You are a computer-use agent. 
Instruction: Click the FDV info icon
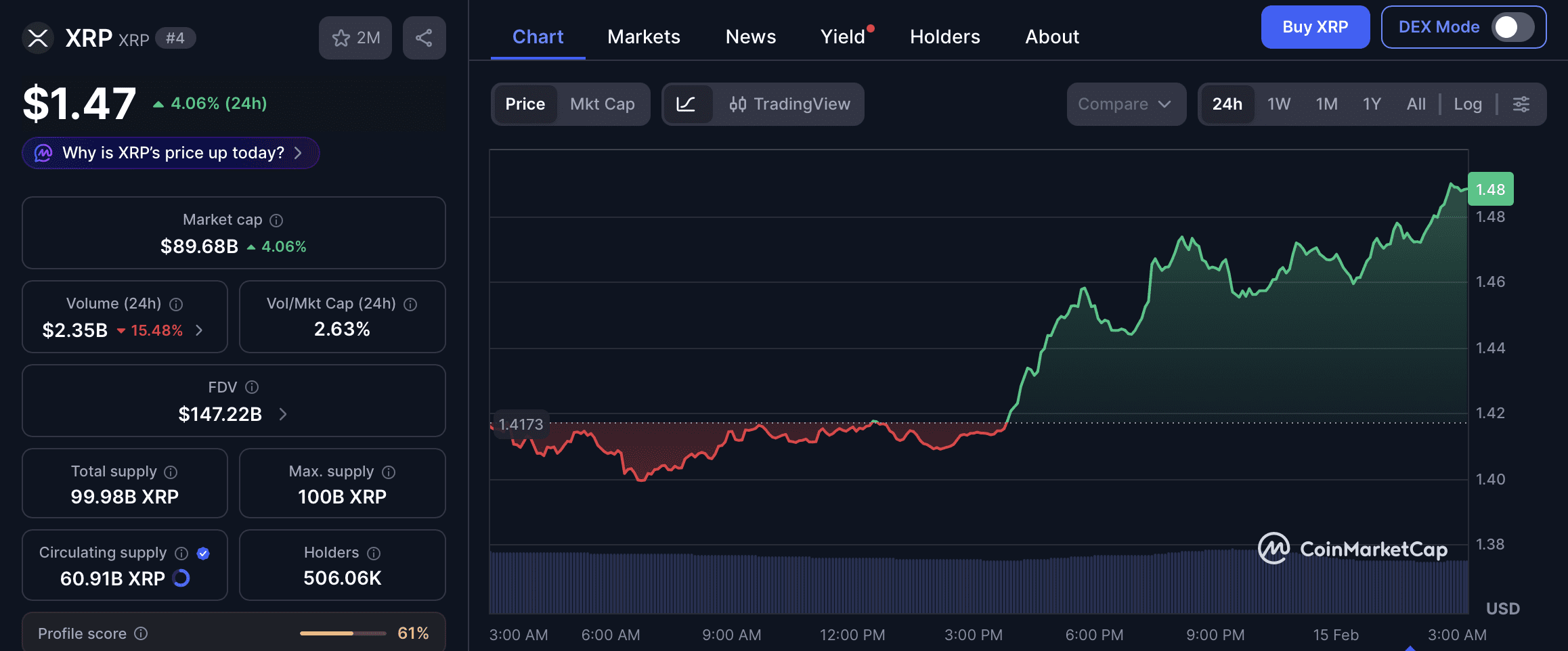pyautogui.click(x=252, y=387)
